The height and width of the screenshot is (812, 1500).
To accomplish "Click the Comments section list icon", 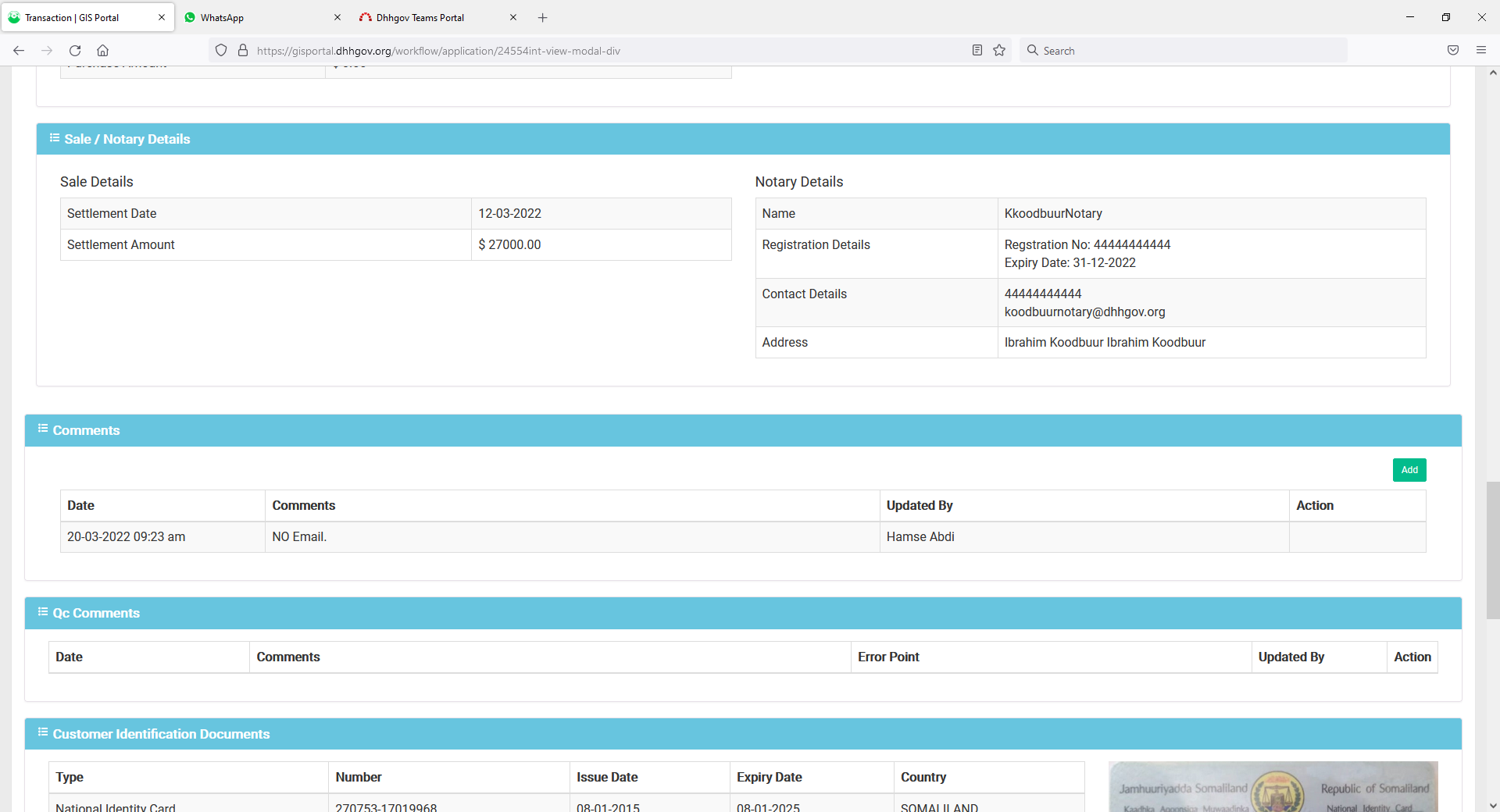I will coord(43,429).
